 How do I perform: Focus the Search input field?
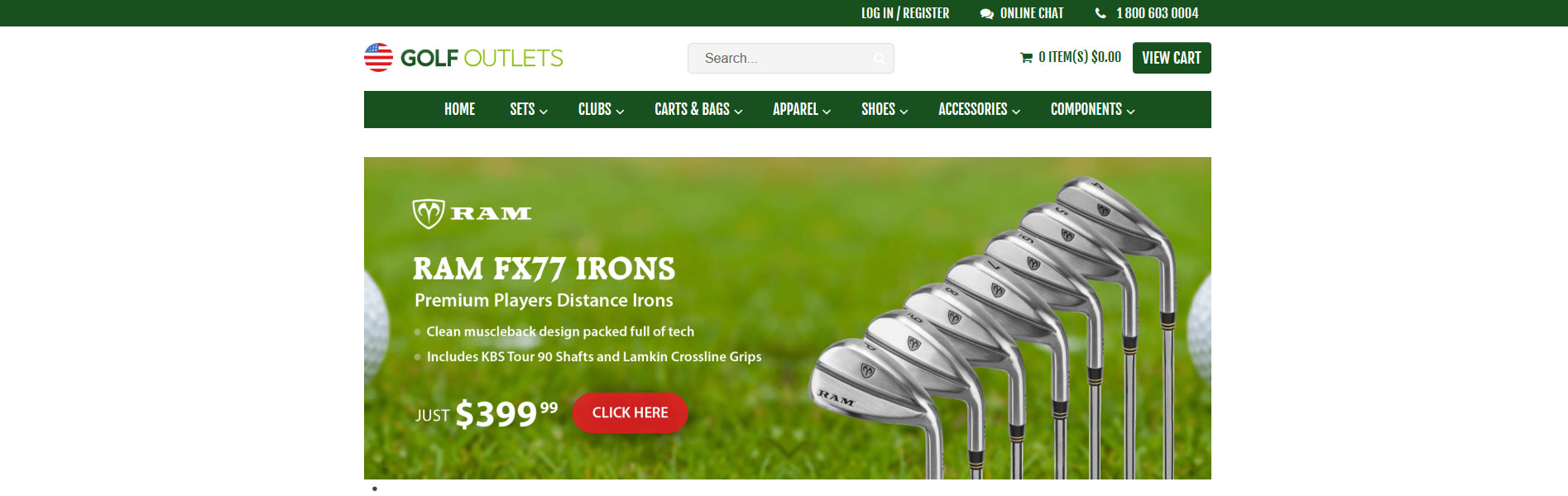[790, 58]
